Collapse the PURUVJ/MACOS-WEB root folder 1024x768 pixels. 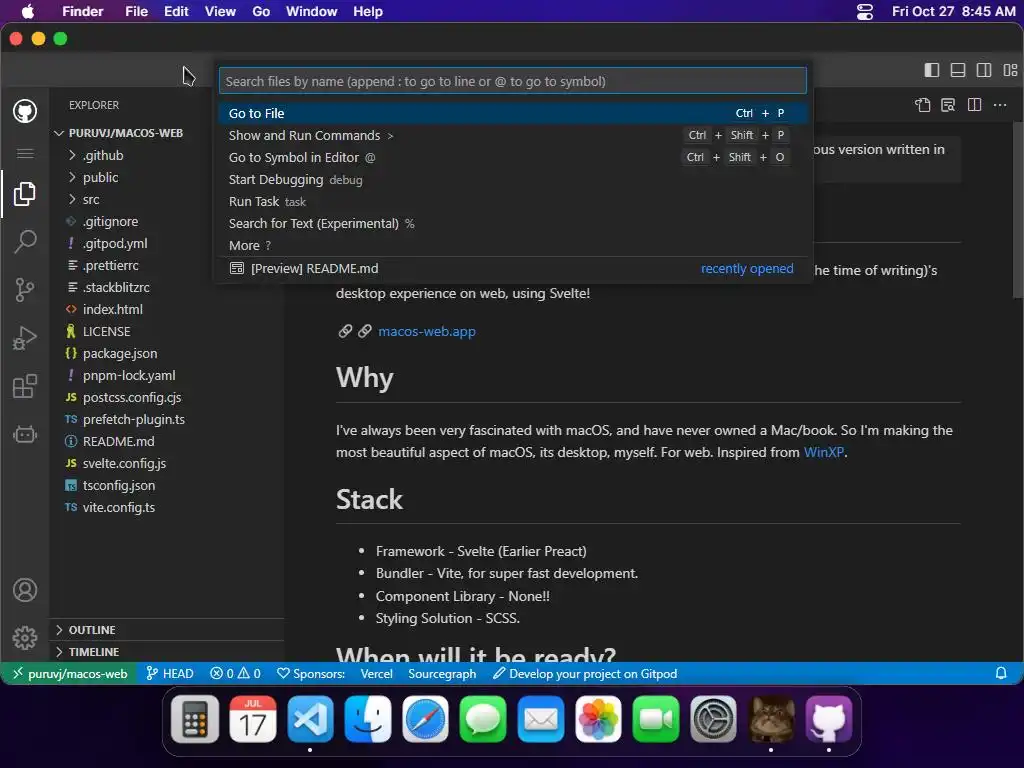(x=167, y=133)
